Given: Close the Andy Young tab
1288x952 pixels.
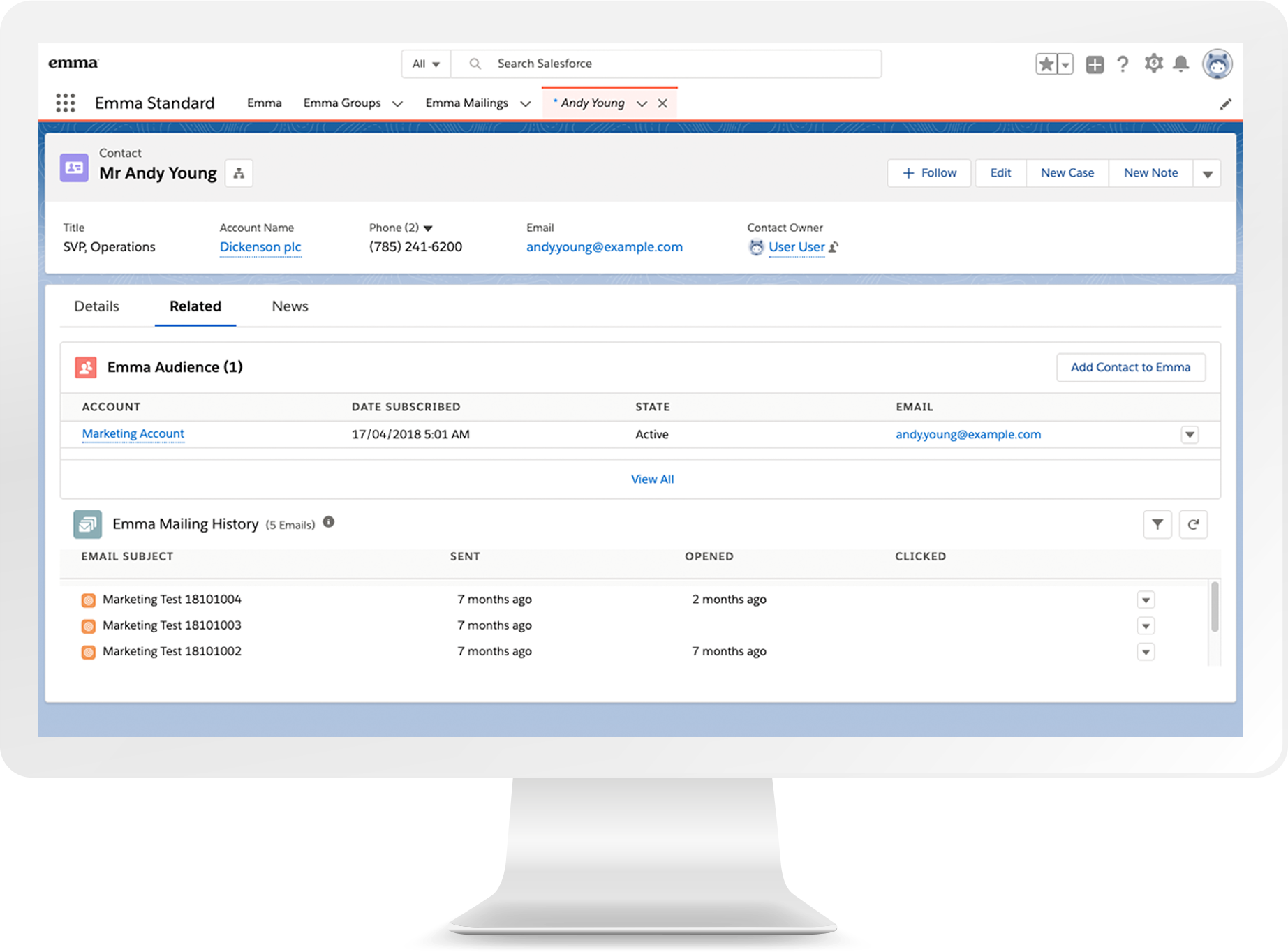Looking at the screenshot, I should point(662,103).
